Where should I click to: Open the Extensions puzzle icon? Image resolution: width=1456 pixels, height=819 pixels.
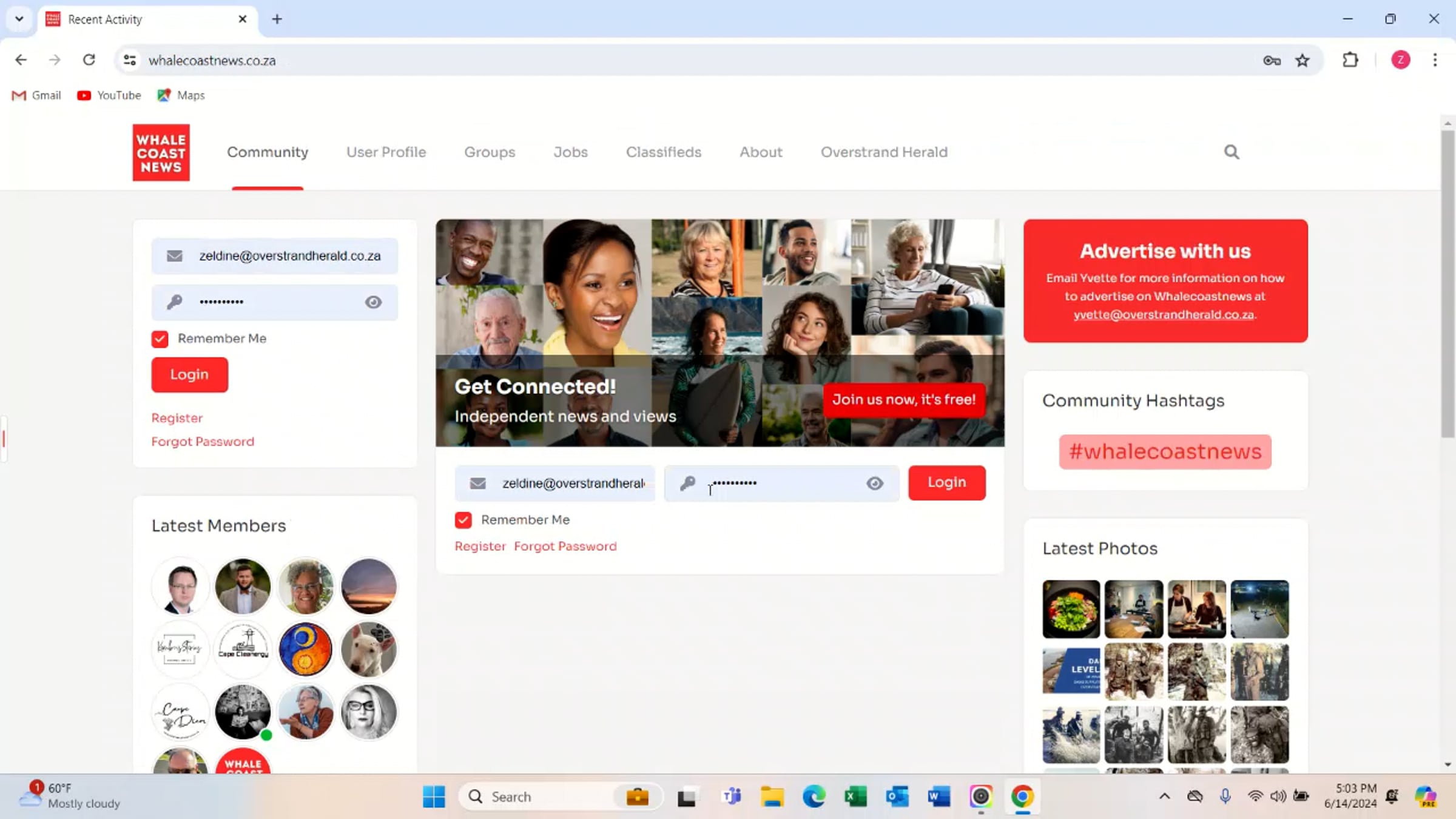[1350, 60]
